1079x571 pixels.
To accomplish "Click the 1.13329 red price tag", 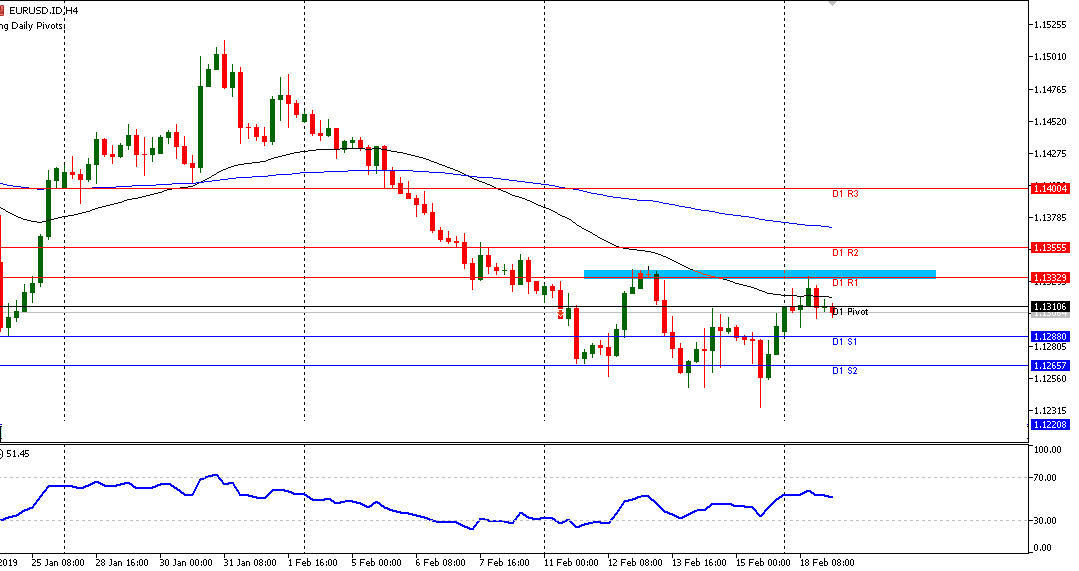I will [x=1051, y=277].
